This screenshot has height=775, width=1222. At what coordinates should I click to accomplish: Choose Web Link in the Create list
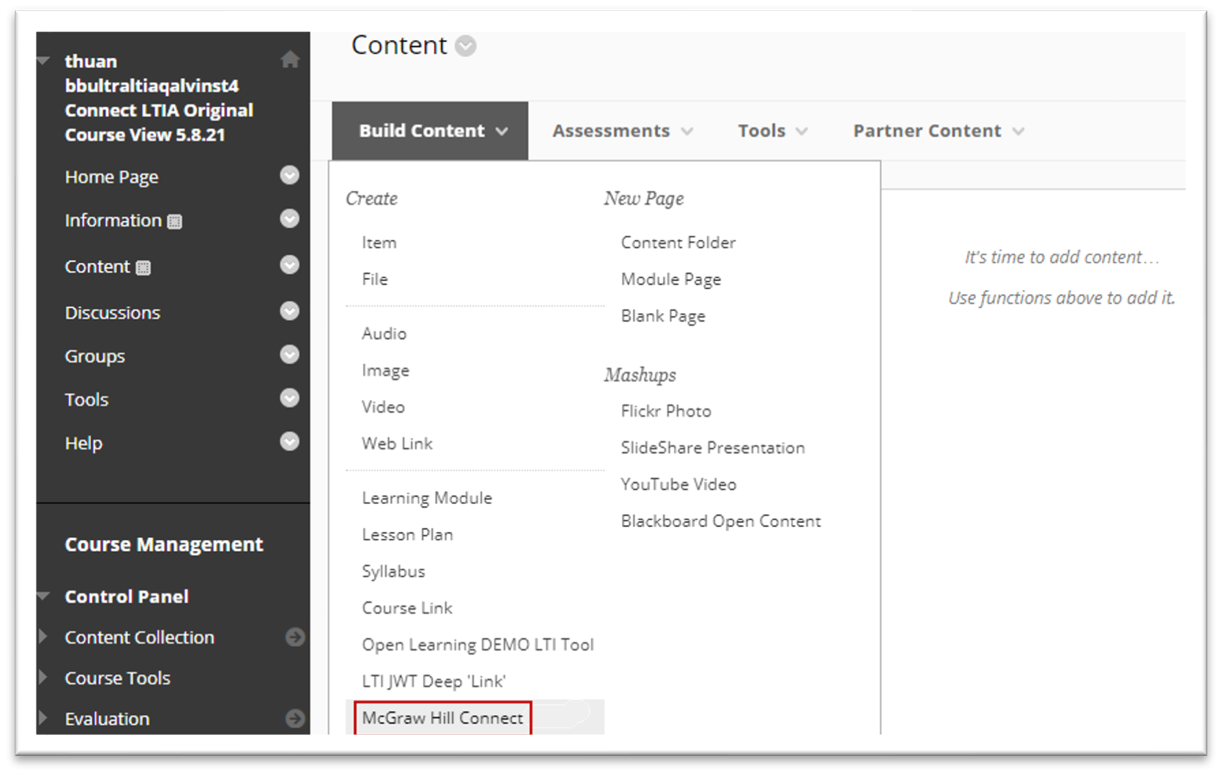397,443
